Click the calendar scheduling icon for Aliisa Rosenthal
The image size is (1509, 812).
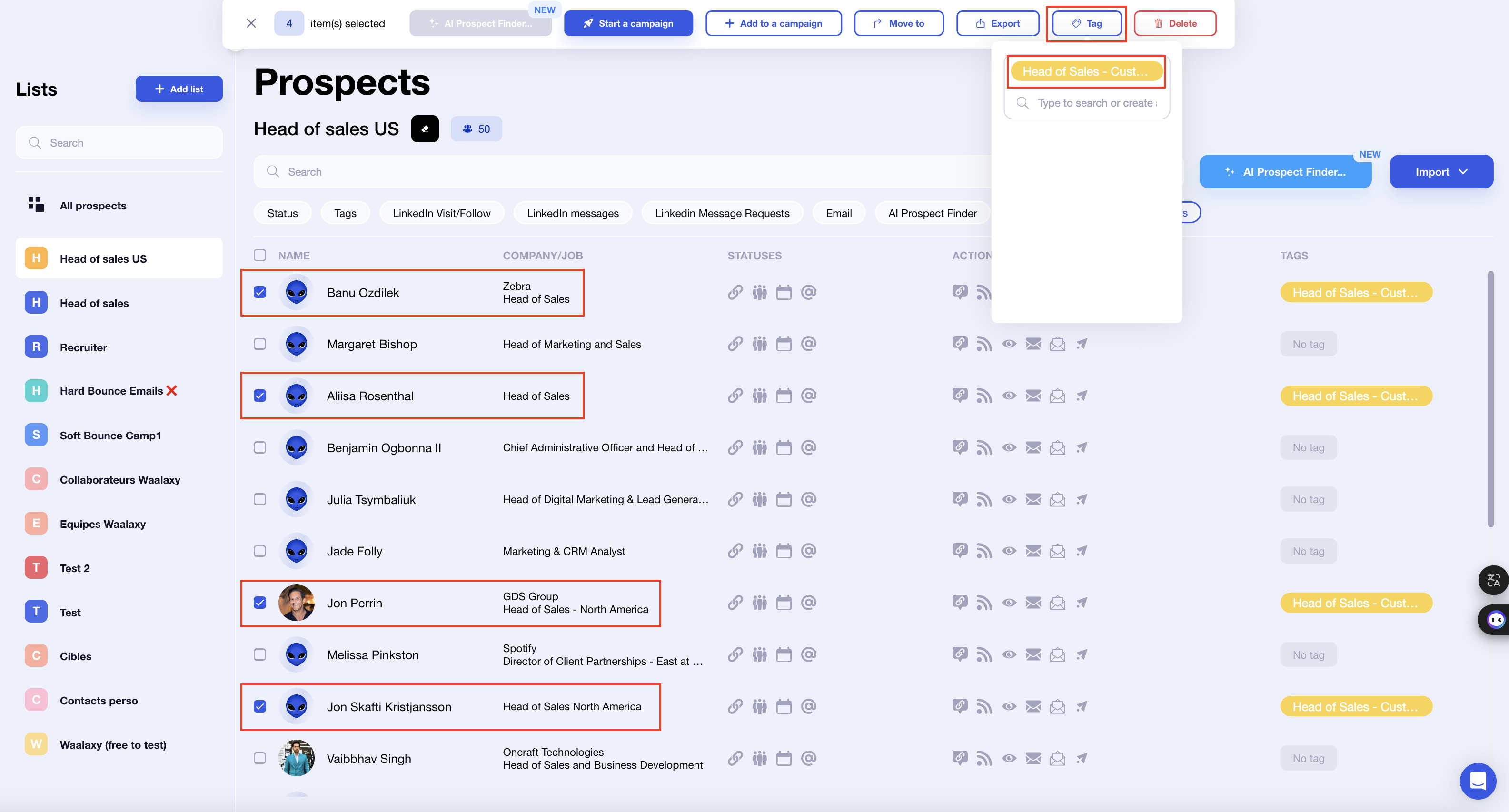click(784, 395)
